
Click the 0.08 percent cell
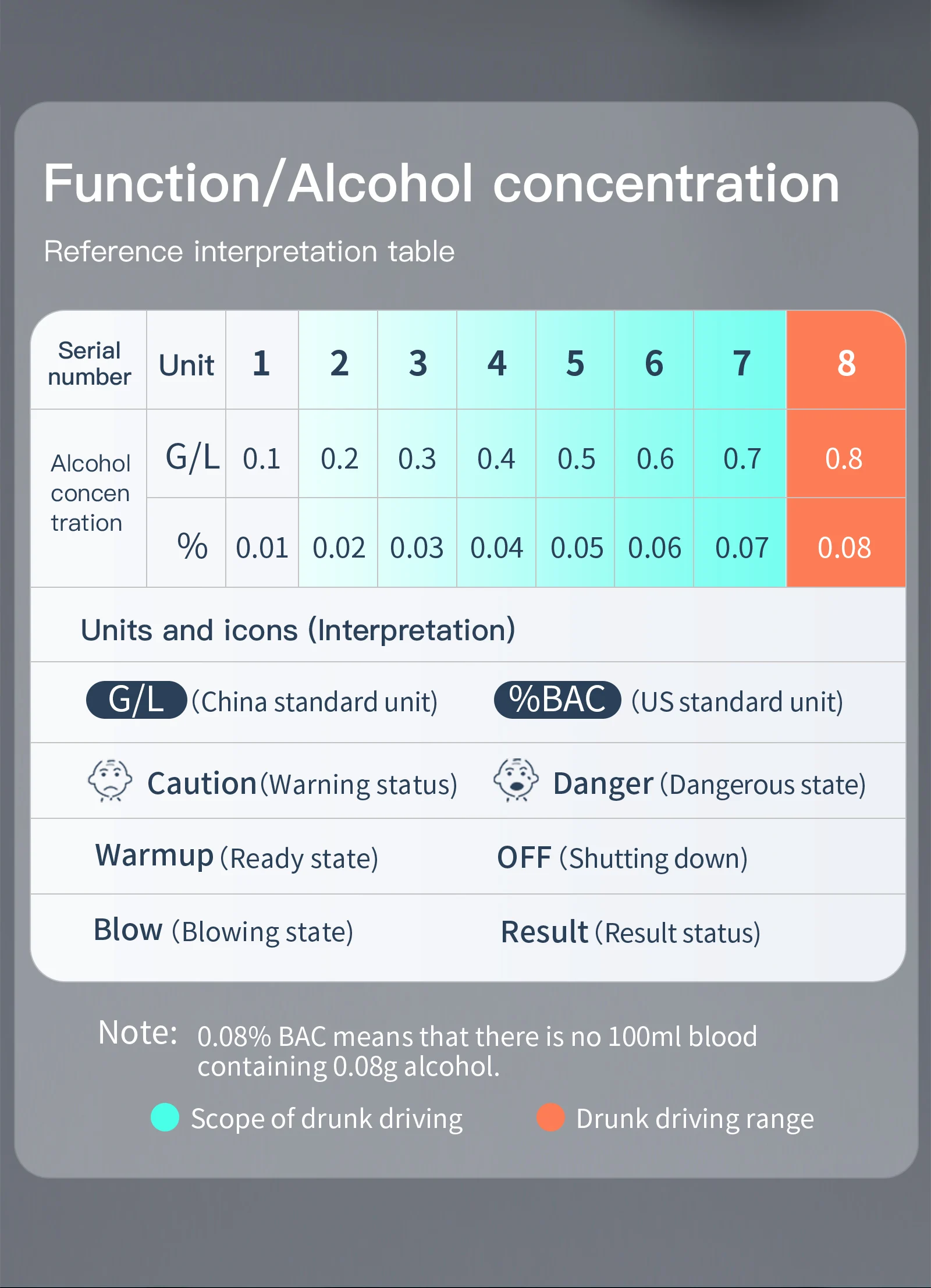[x=846, y=542]
